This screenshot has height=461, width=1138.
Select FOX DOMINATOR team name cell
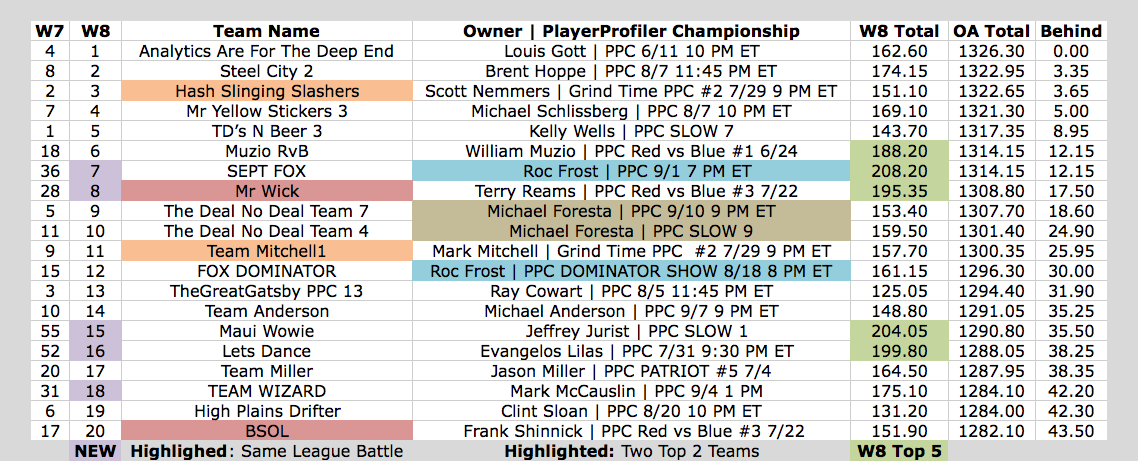pos(266,271)
